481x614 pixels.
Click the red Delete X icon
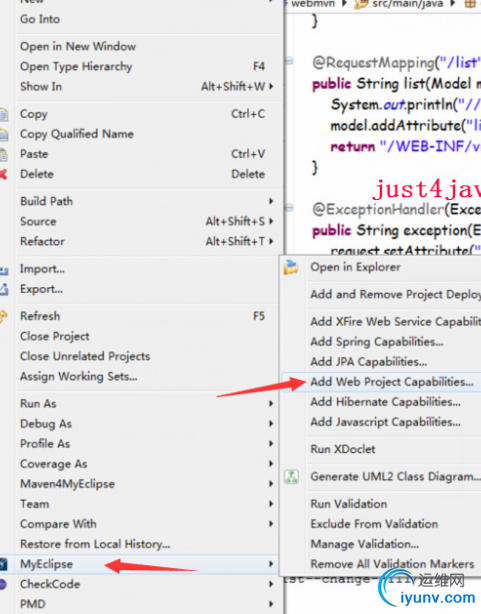click(x=3, y=174)
